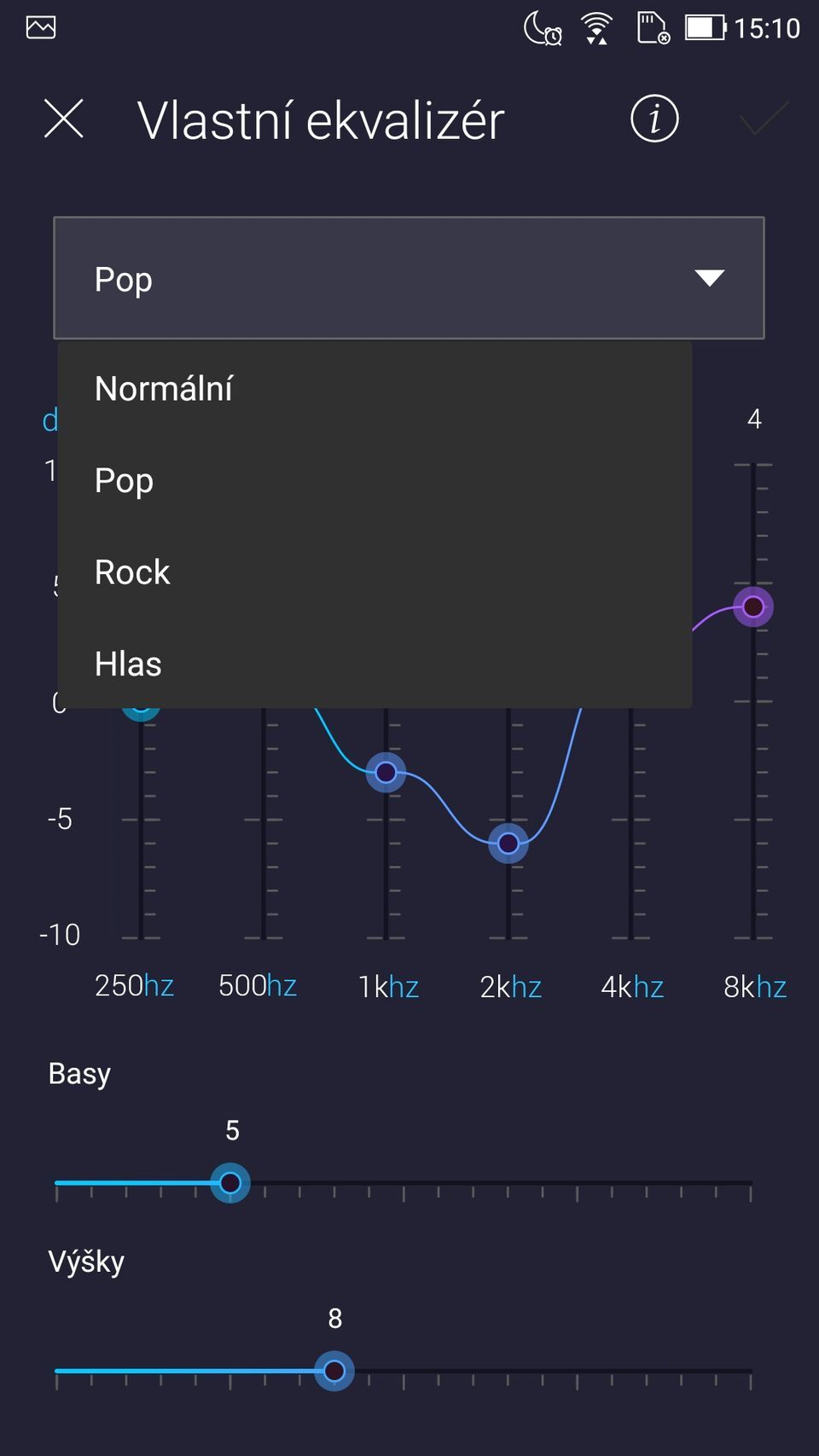Choose the Pop preset option

124,481
